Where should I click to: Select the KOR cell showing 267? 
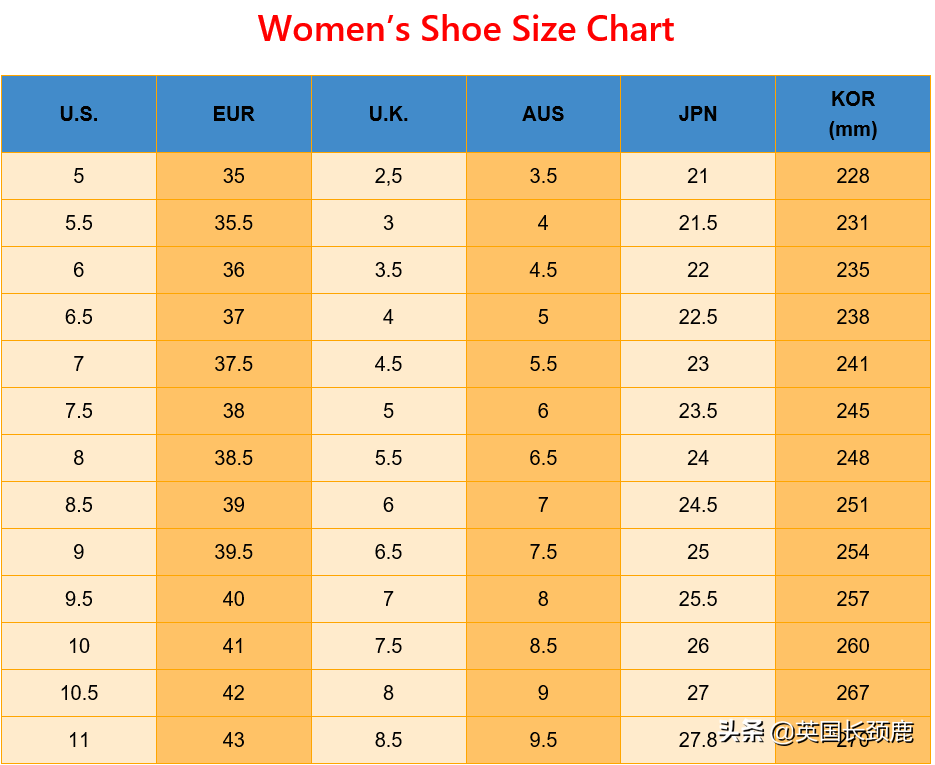pyautogui.click(x=853, y=693)
